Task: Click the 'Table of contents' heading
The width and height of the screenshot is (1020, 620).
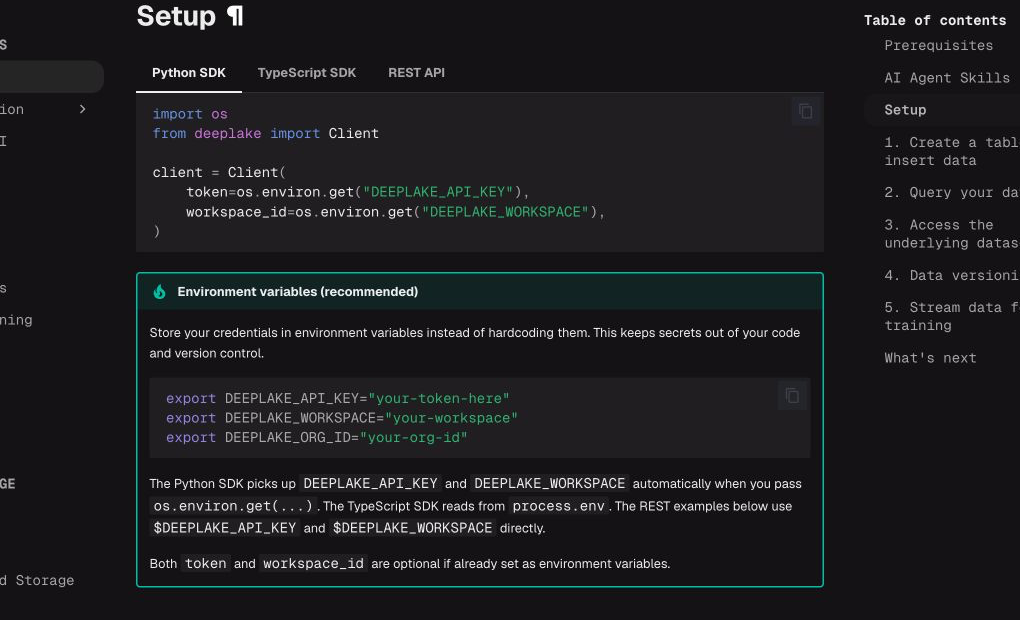Action: [x=935, y=20]
